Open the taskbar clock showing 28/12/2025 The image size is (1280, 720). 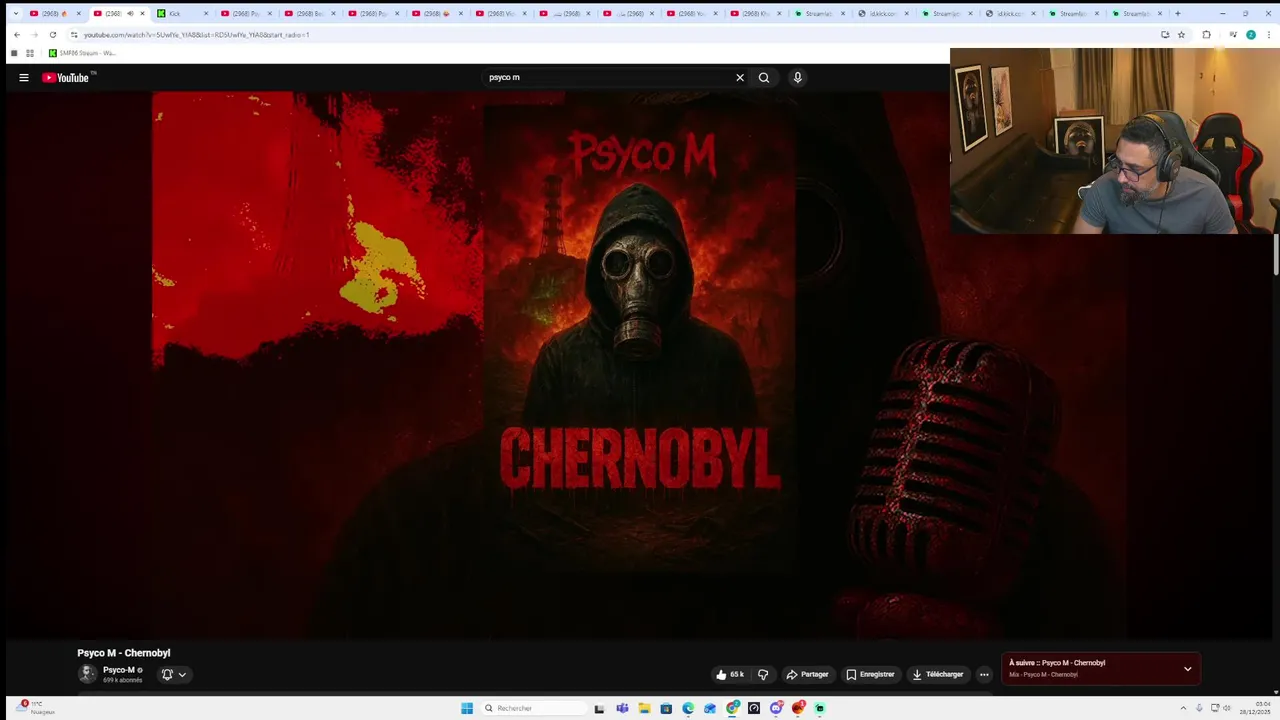pyautogui.click(x=1255, y=708)
